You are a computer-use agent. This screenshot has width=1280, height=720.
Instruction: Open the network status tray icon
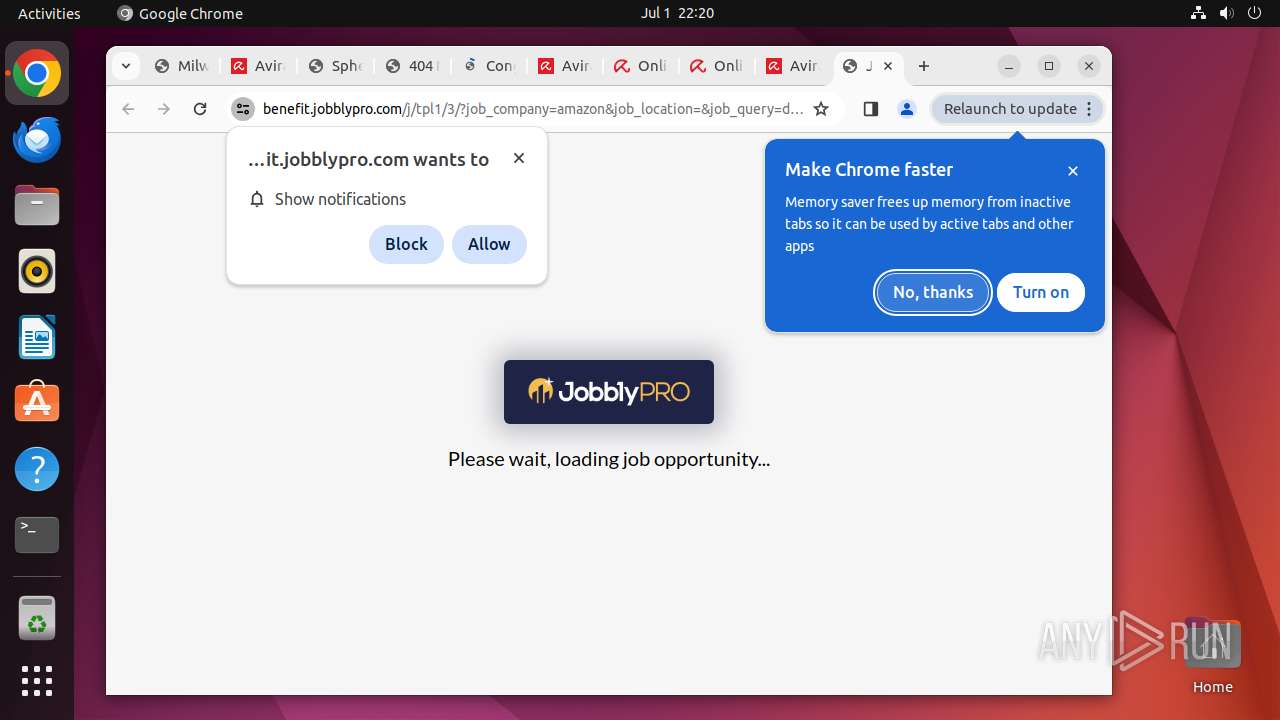pos(1198,13)
